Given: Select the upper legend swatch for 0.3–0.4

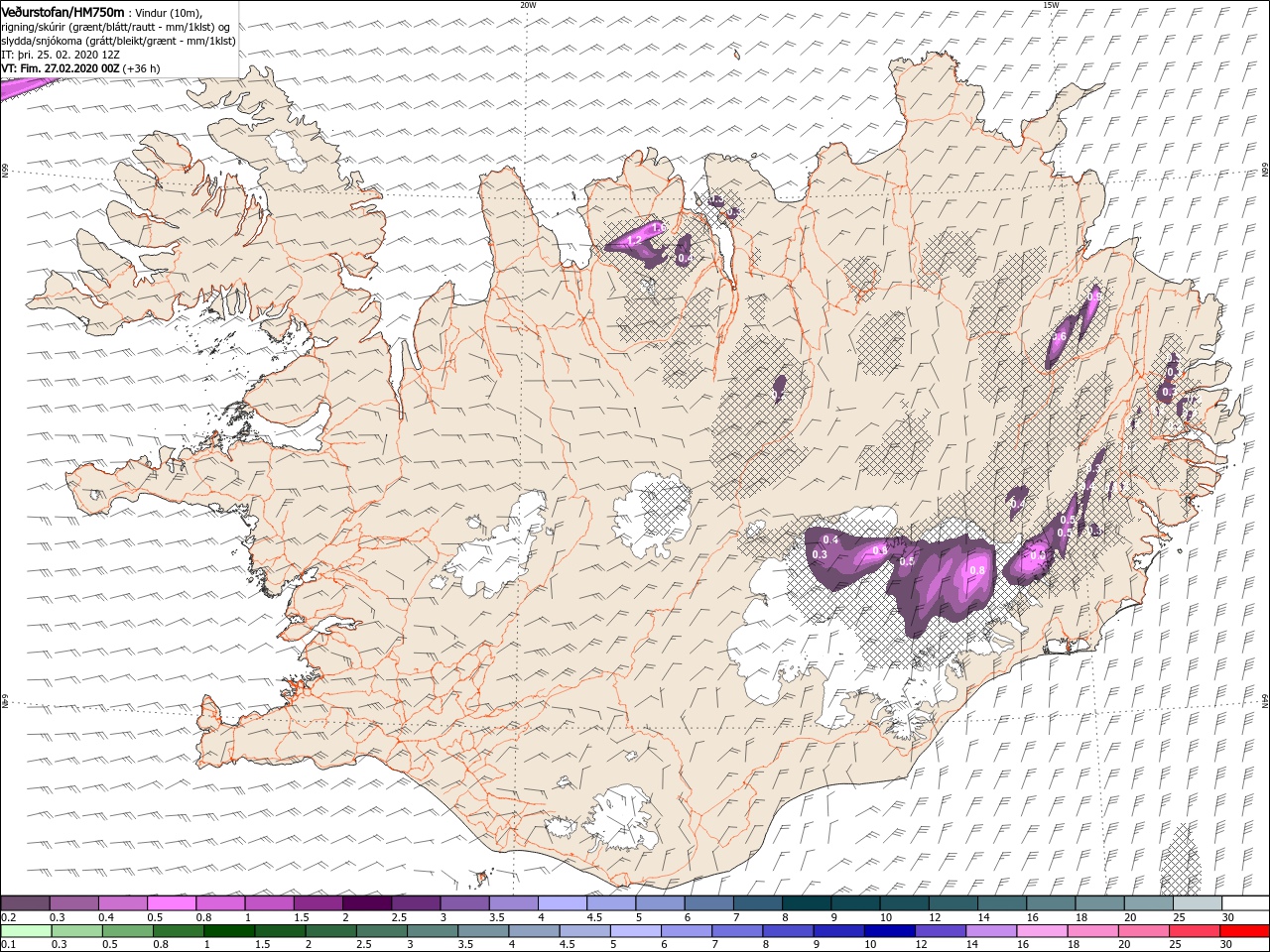Looking at the screenshot, I should click(x=74, y=903).
